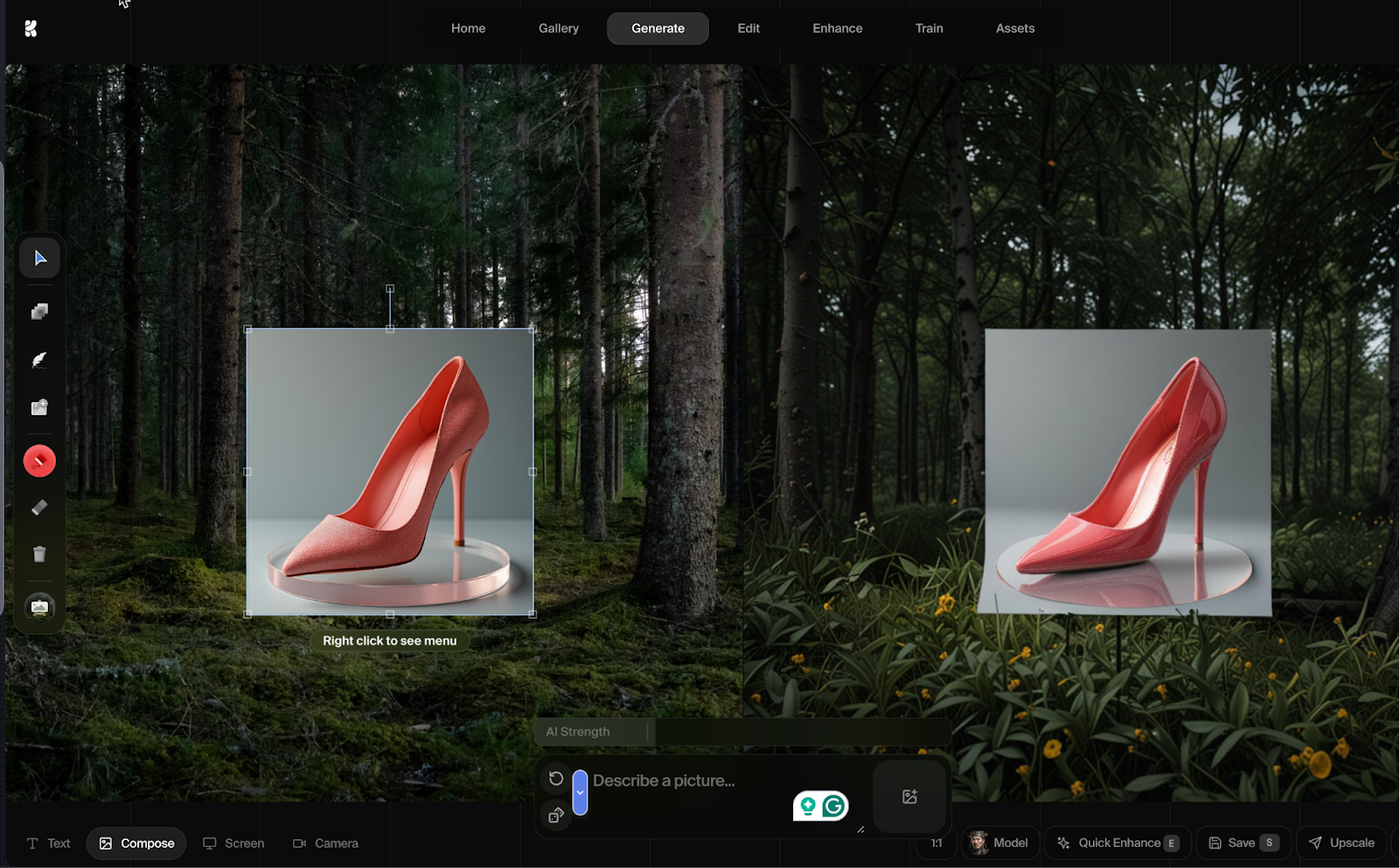
Task: Click the add image tool icon
Action: pos(39,407)
